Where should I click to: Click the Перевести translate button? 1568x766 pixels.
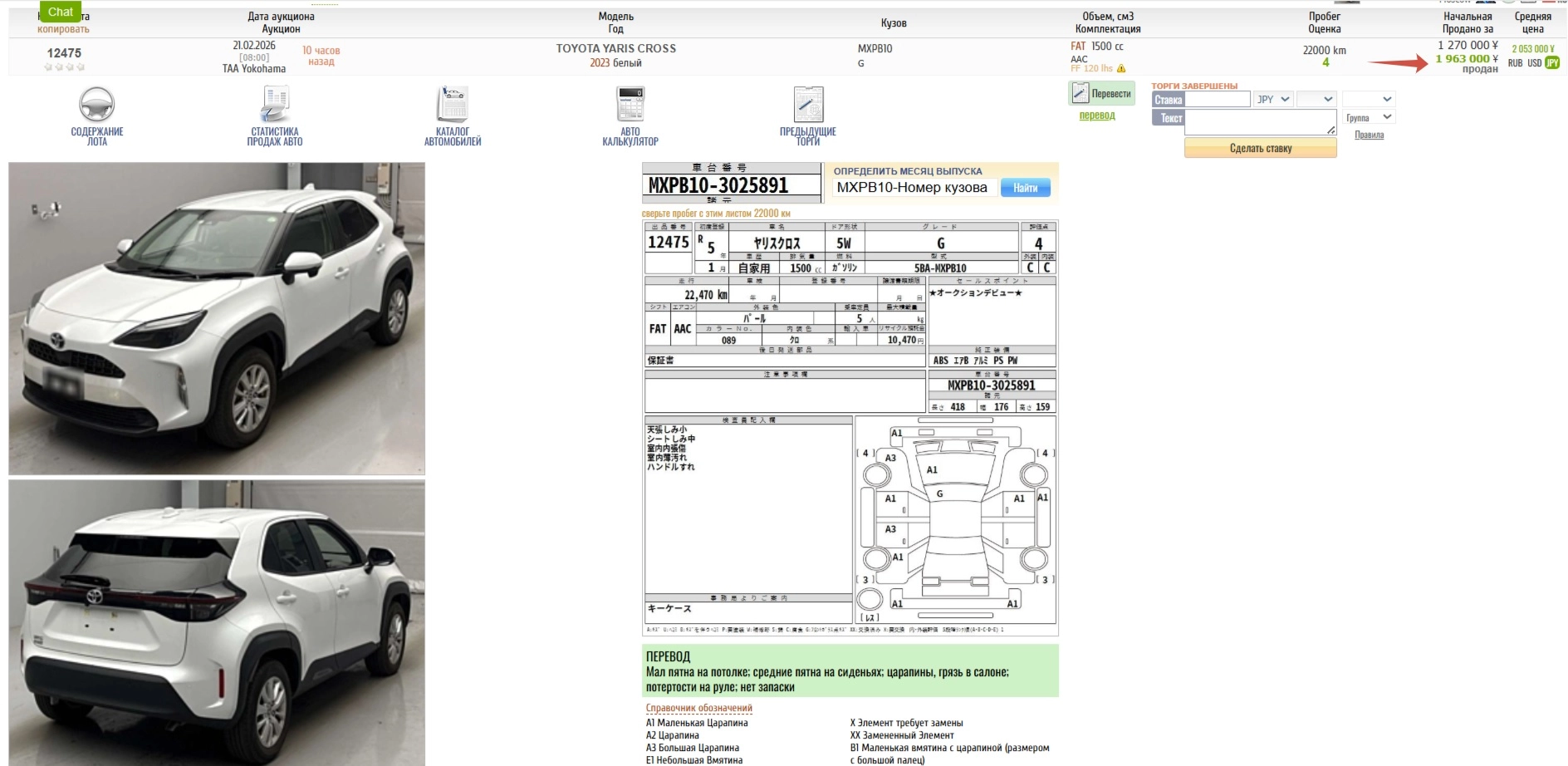coord(1102,94)
